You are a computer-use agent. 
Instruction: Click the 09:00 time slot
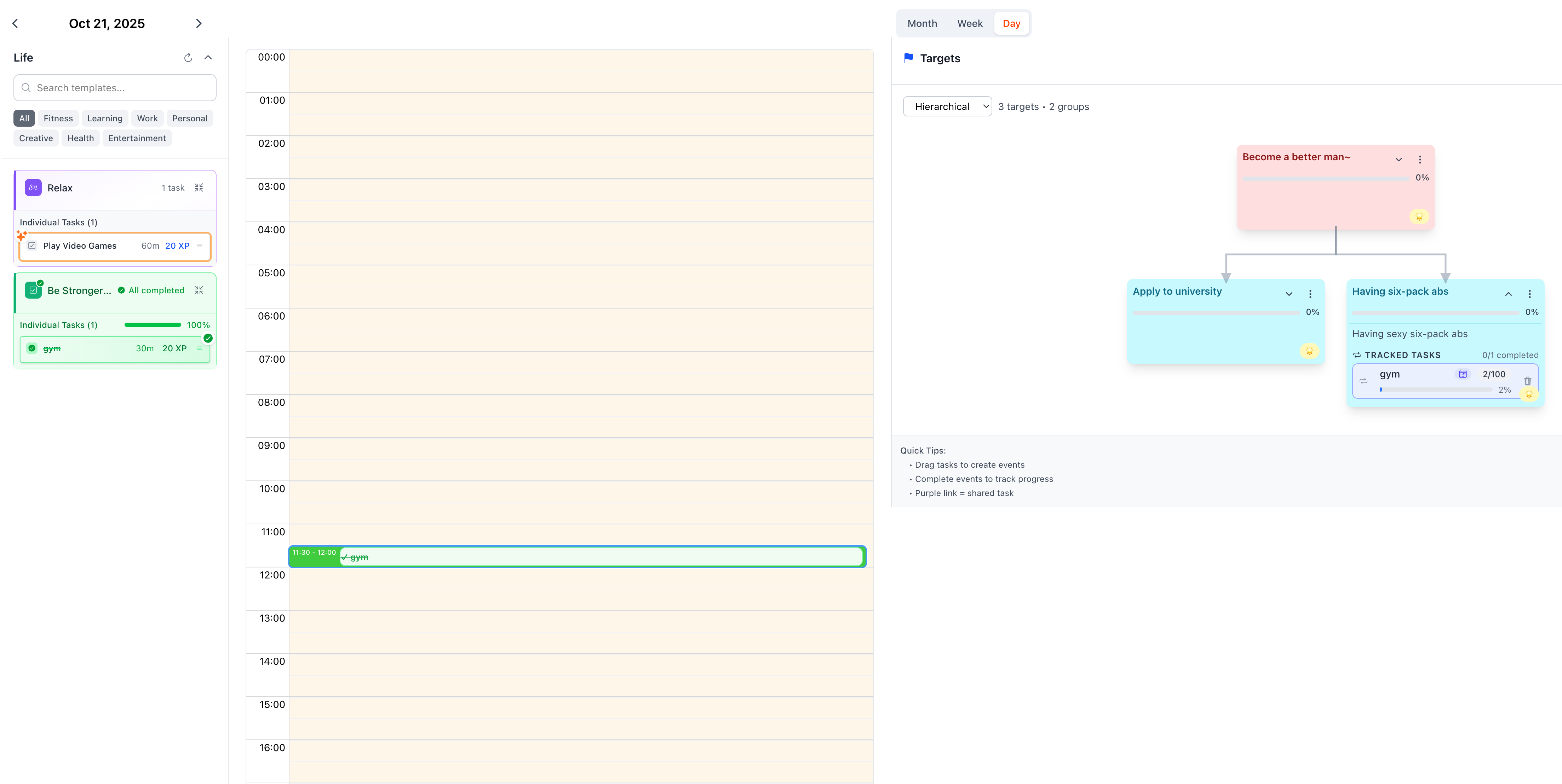click(x=581, y=459)
